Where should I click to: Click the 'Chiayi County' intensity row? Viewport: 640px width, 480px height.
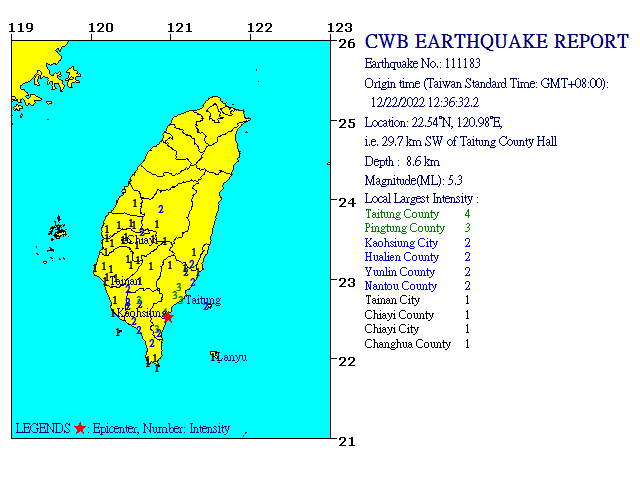tap(417, 315)
